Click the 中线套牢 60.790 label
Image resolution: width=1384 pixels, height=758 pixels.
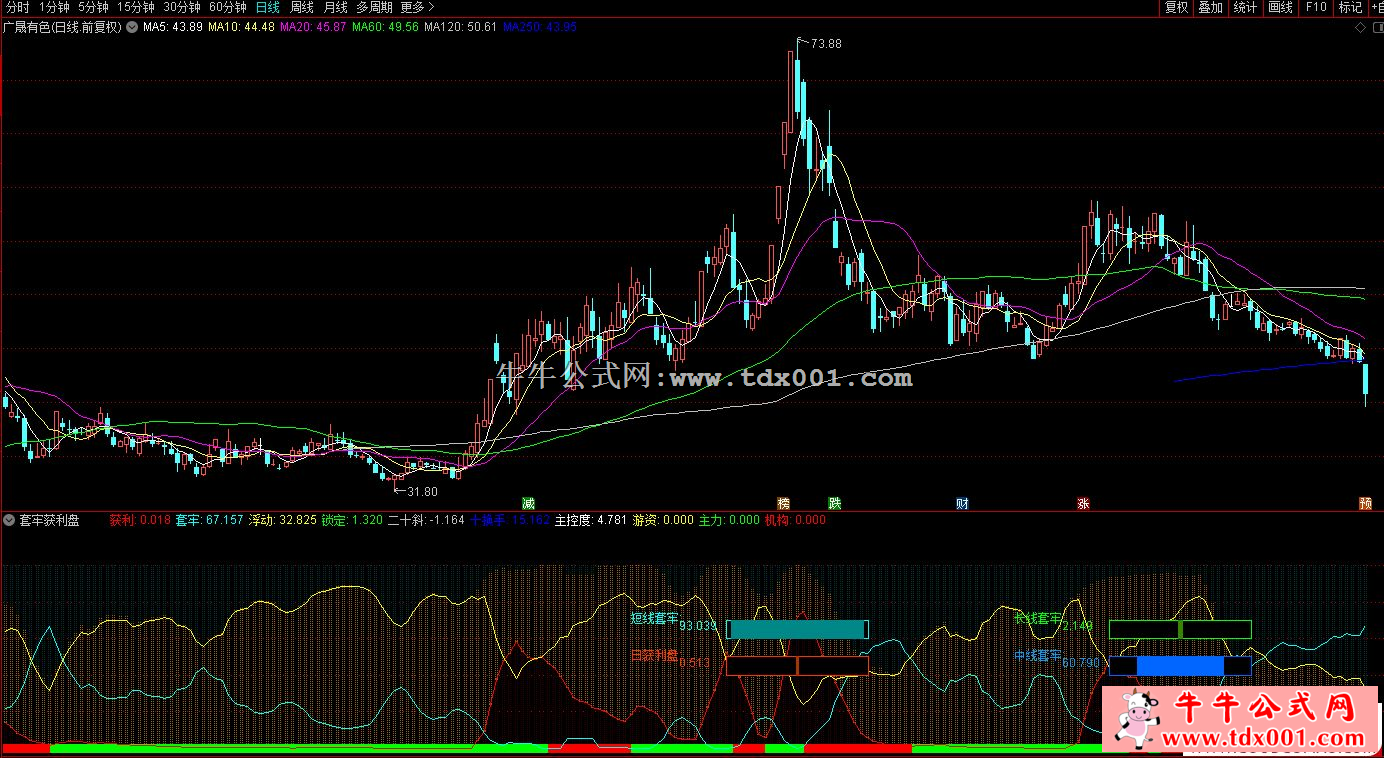[1057, 659]
